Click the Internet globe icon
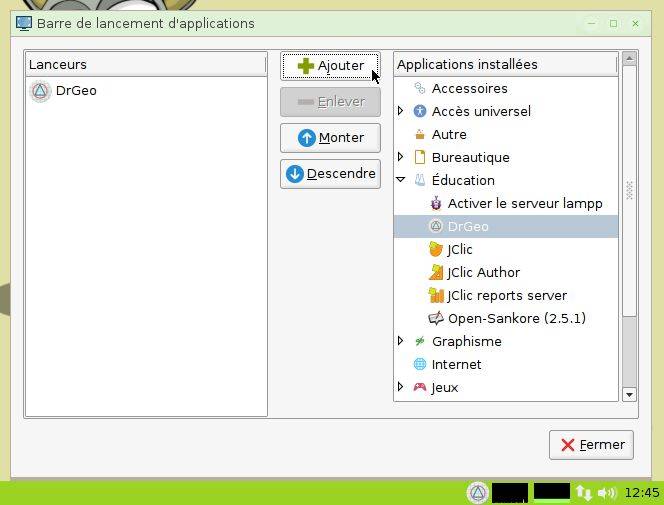This screenshot has height=505, width=664. 420,364
